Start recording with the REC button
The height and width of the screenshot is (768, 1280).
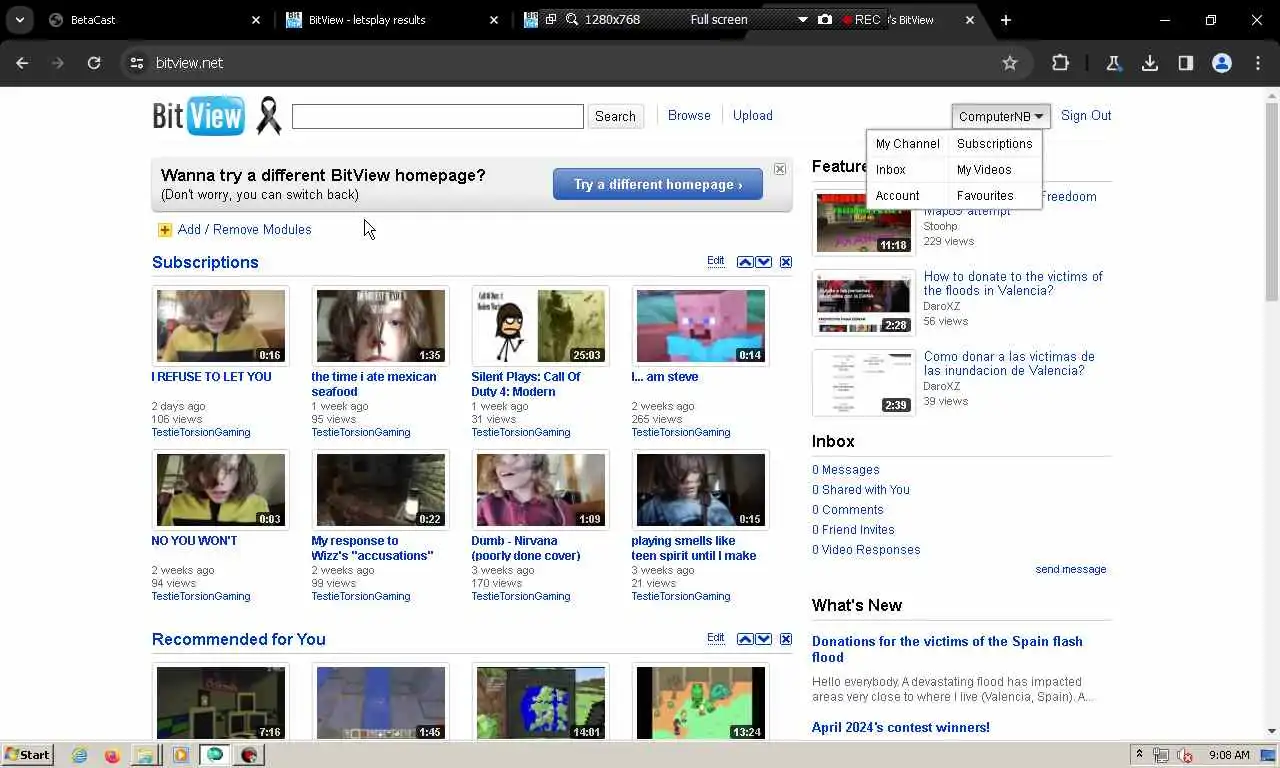pyautogui.click(x=861, y=19)
